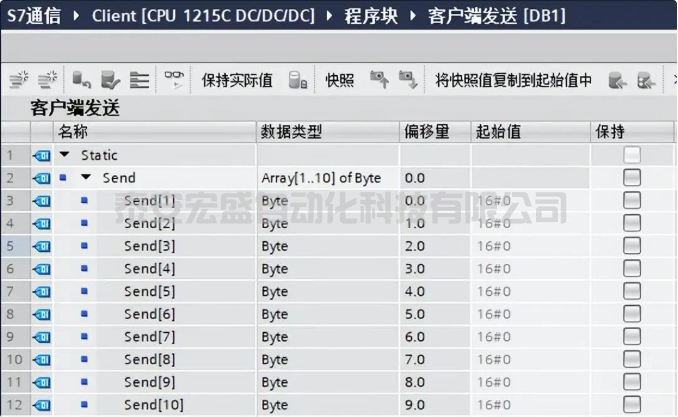This screenshot has width=678, height=417.
Task: Collapse the Static tree node
Action: point(65,155)
